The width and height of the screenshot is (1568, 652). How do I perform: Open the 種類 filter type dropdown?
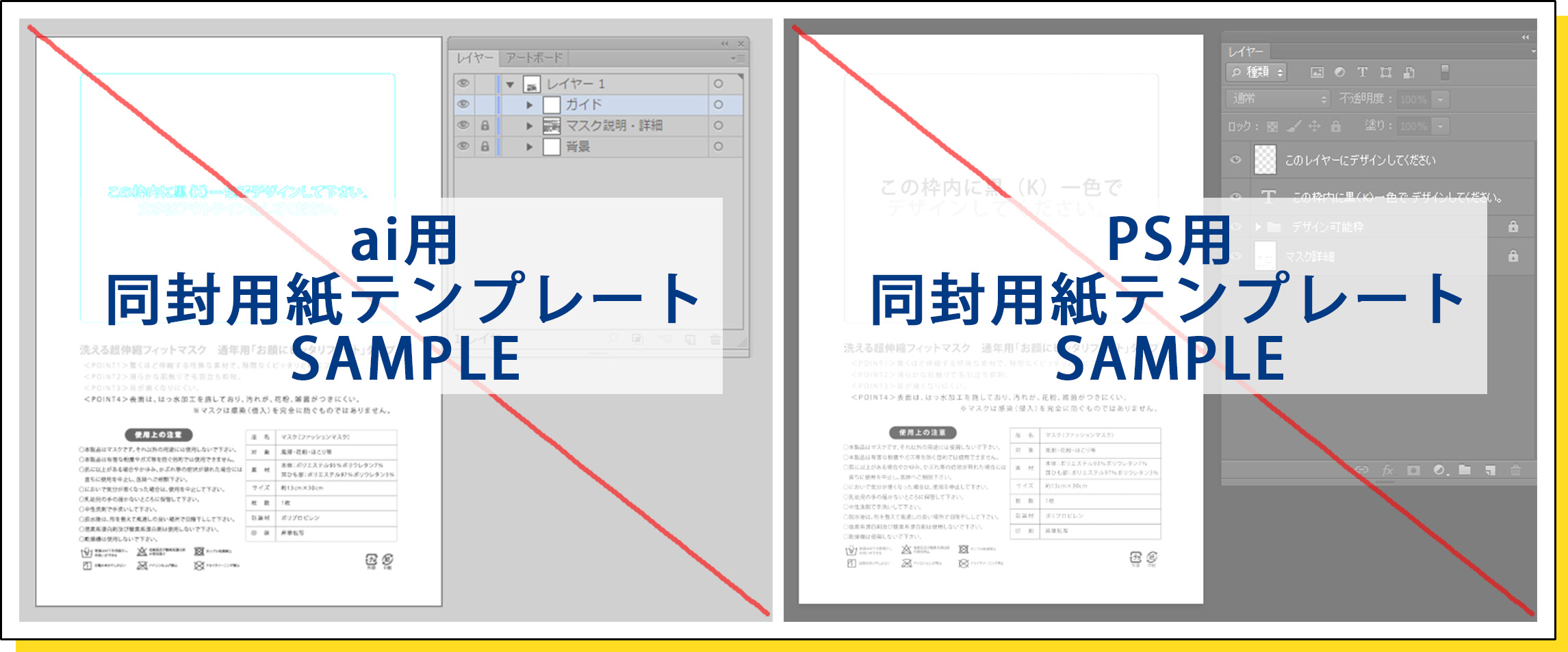pyautogui.click(x=1257, y=72)
